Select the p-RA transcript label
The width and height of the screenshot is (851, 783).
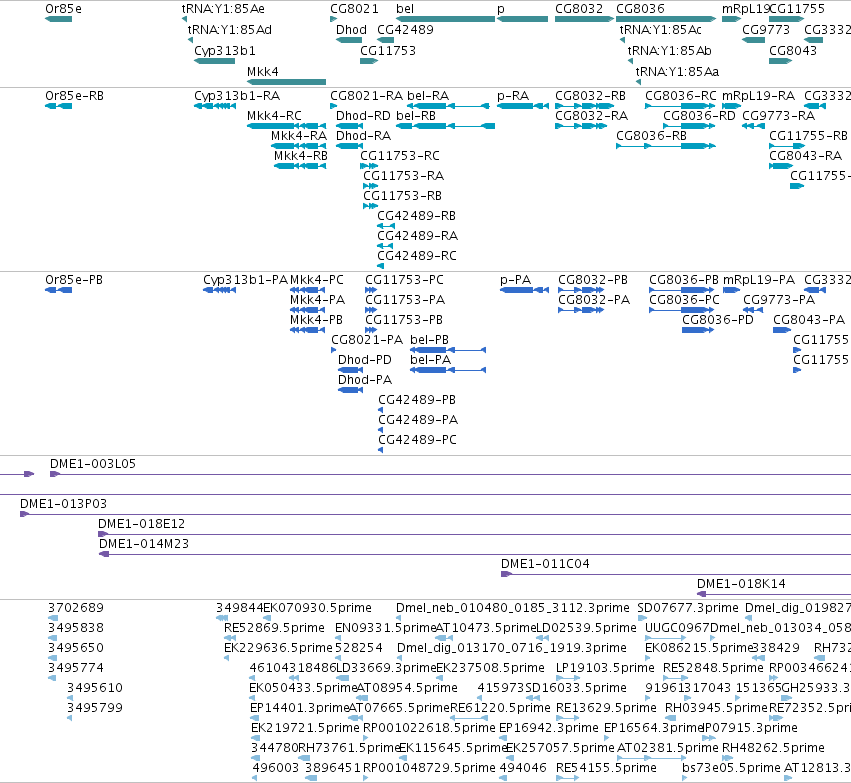tap(513, 96)
